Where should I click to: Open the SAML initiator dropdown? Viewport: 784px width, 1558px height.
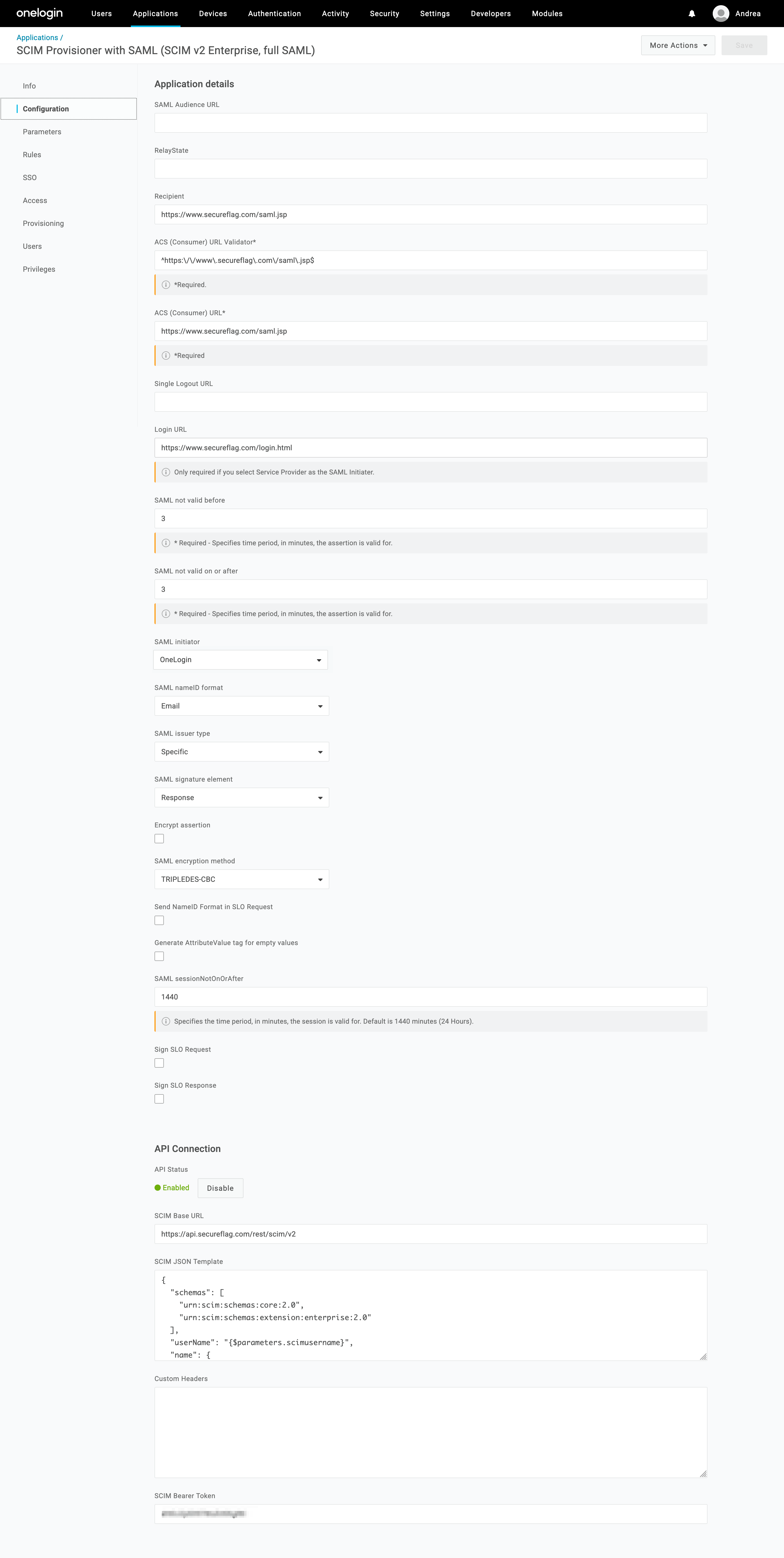tap(241, 660)
